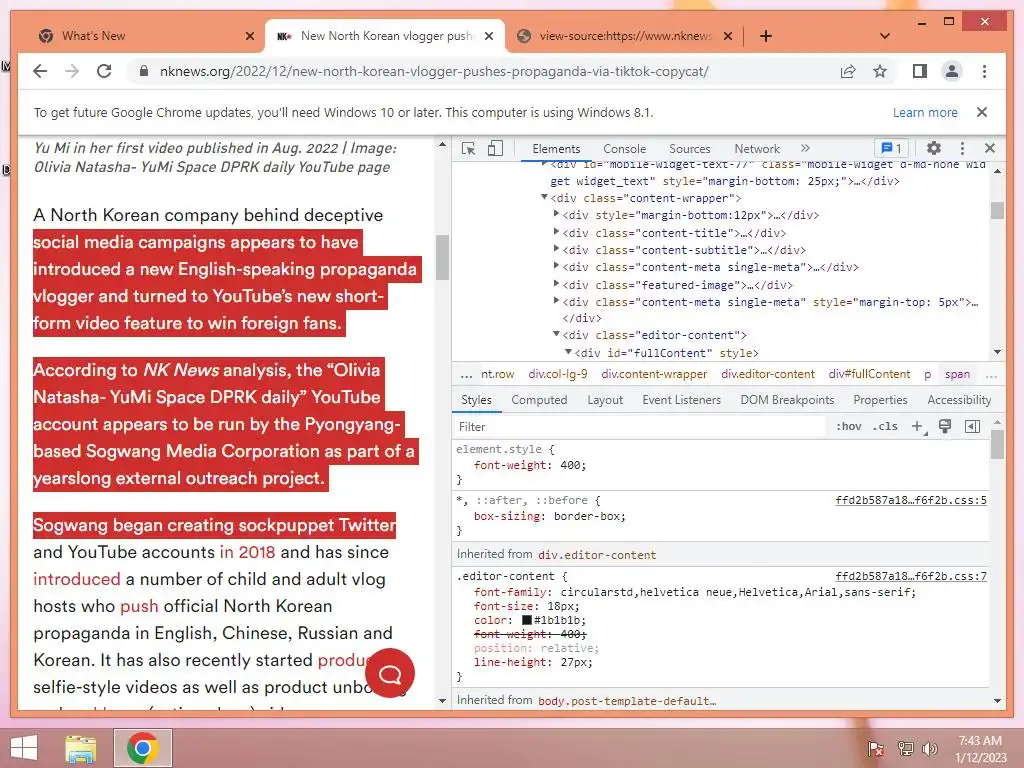1024x768 pixels.
Task: Show more DevTools tabs
Action: pos(805,149)
